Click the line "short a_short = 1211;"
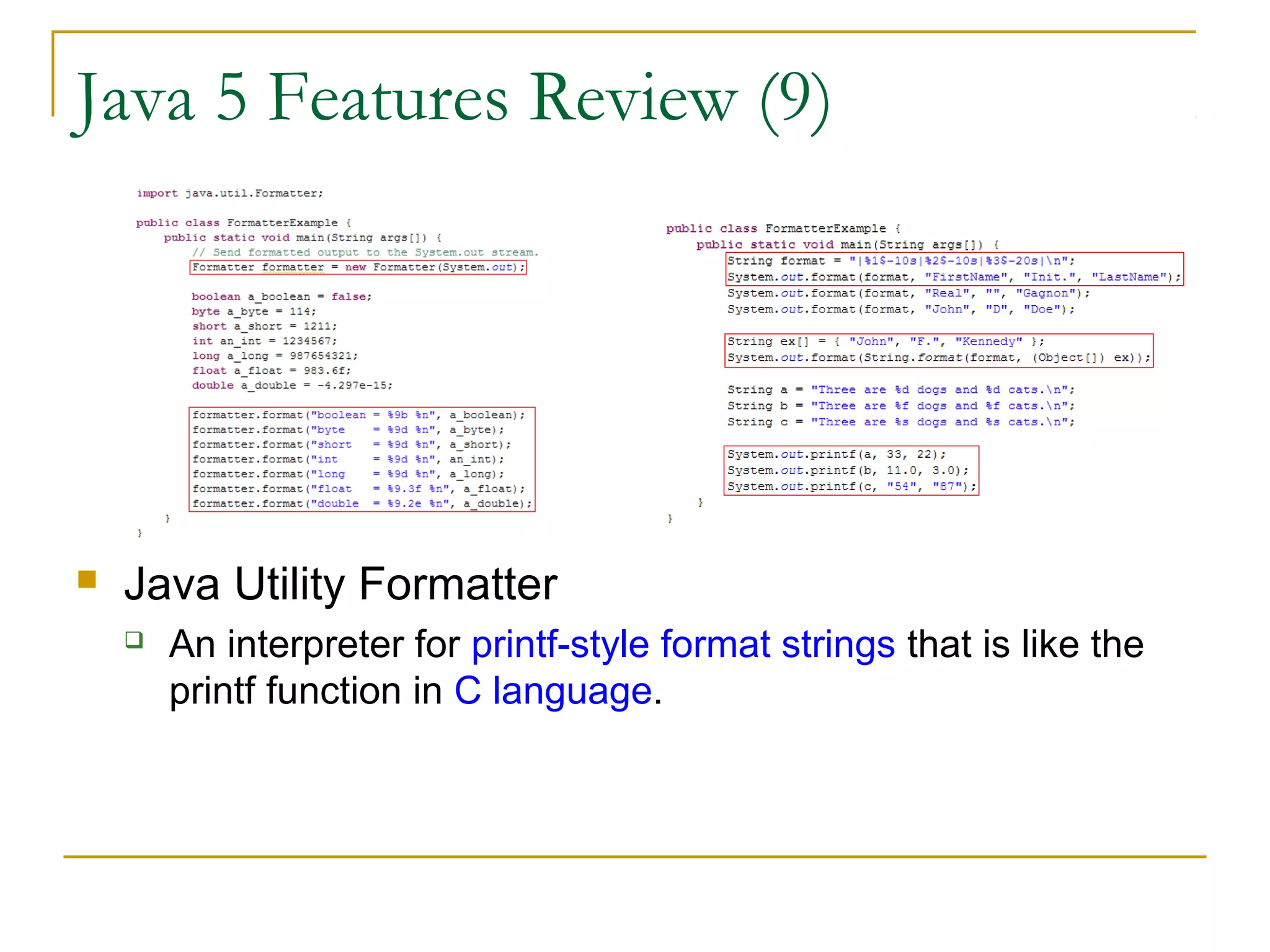1270x952 pixels. (x=264, y=326)
